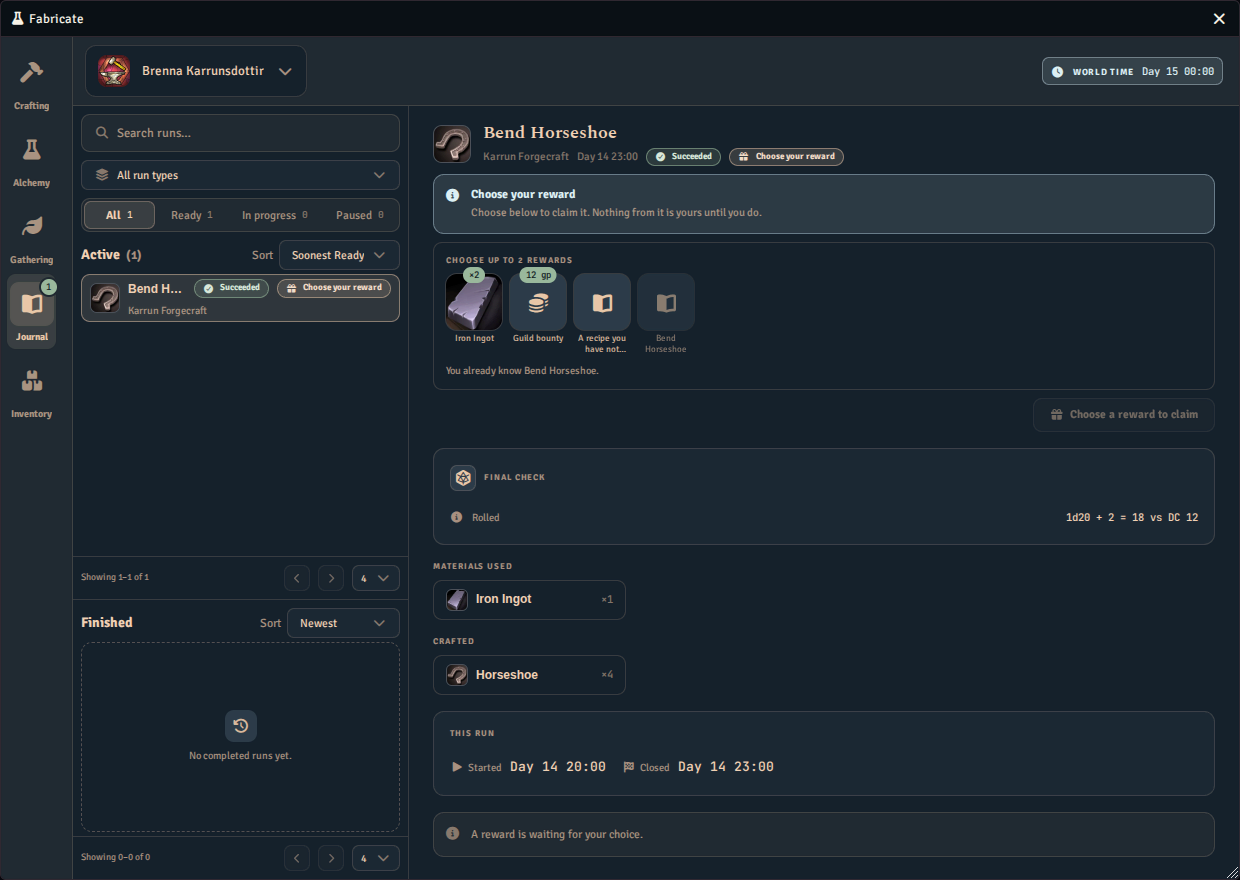
Task: Switch to the Ready tab
Action: coord(192,215)
